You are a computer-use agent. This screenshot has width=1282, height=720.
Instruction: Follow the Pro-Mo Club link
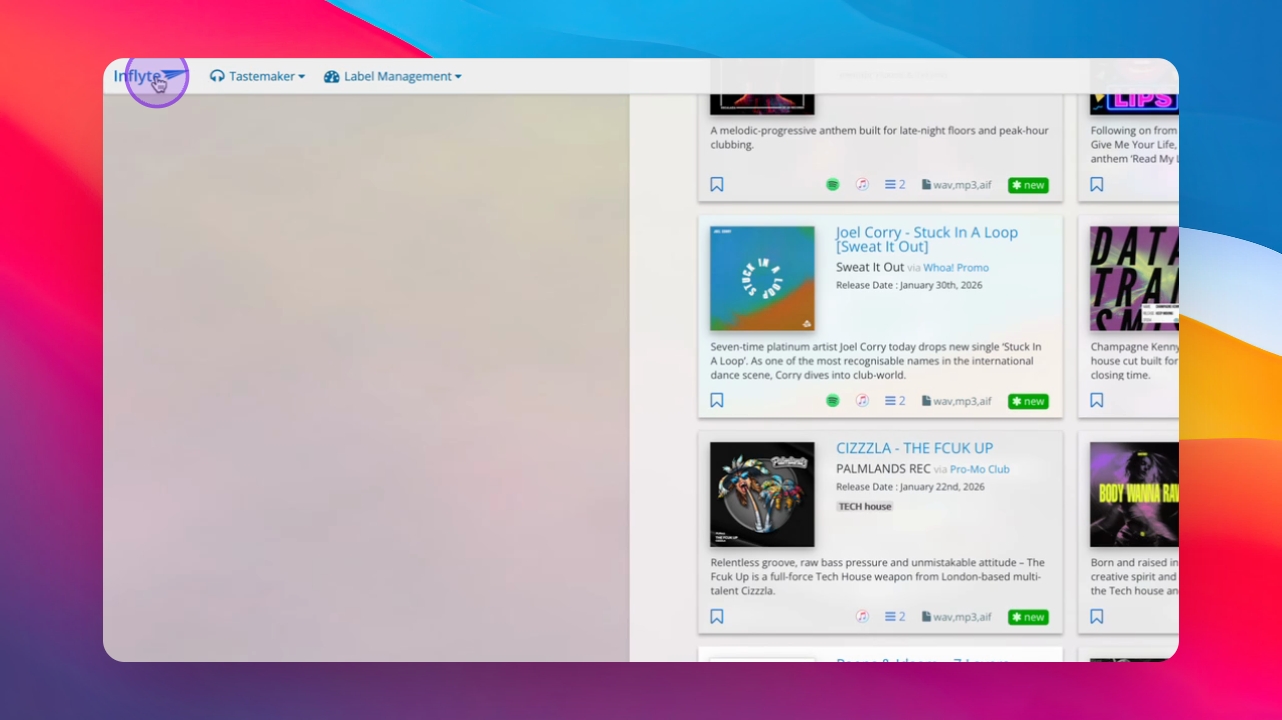(980, 469)
